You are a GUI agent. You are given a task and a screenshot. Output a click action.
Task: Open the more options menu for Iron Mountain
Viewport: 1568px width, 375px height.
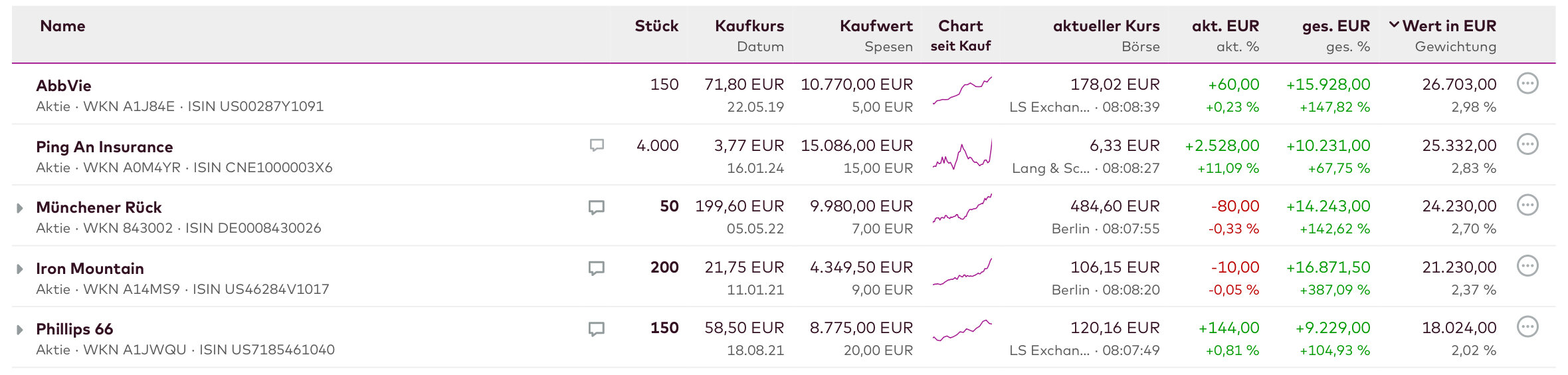(x=1527, y=267)
